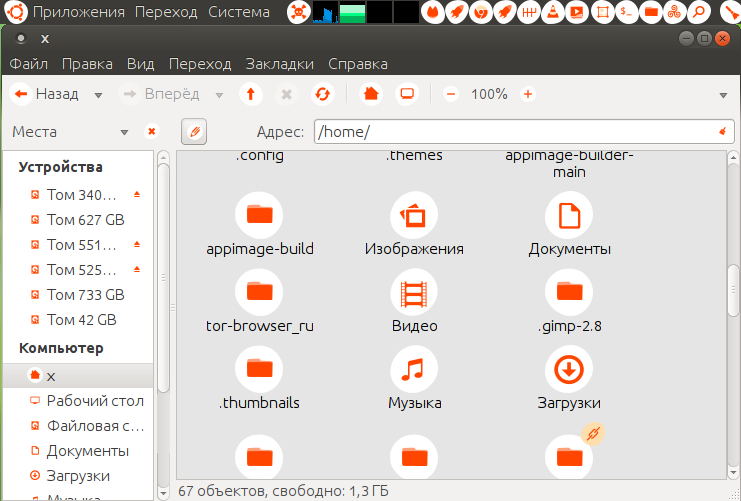Reload the current folder
Screen dimensions: 741x501
coord(322,94)
